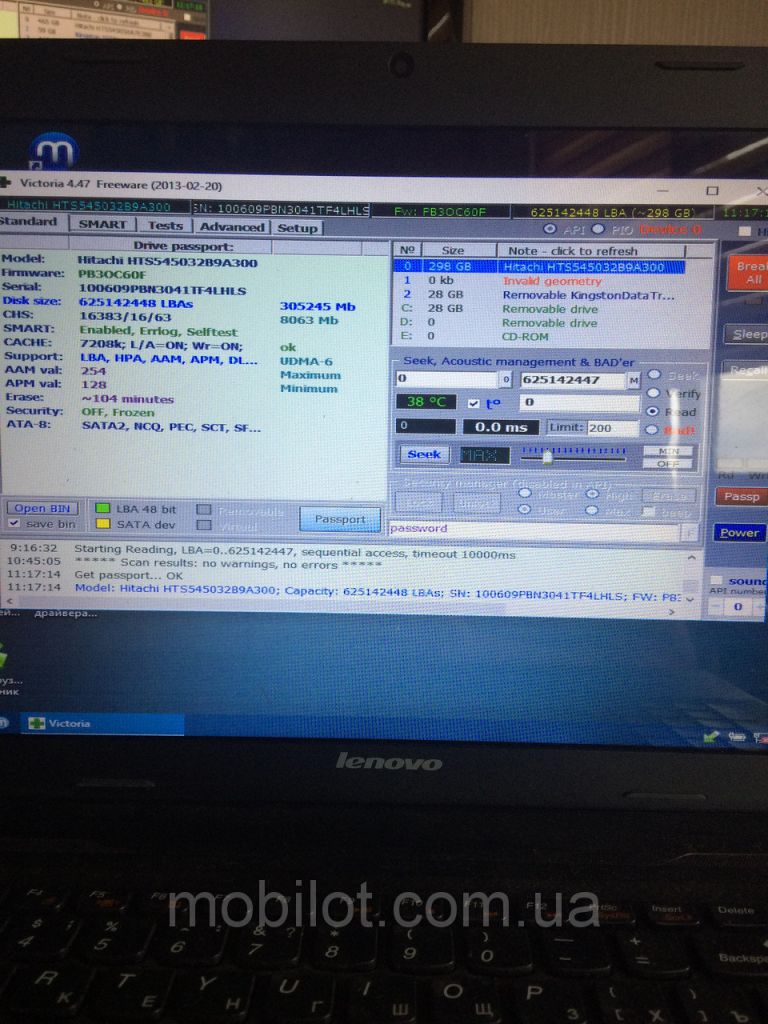The height and width of the screenshot is (1024, 768).
Task: Click the 'Scan results: no warnings' log line
Action: [228, 562]
